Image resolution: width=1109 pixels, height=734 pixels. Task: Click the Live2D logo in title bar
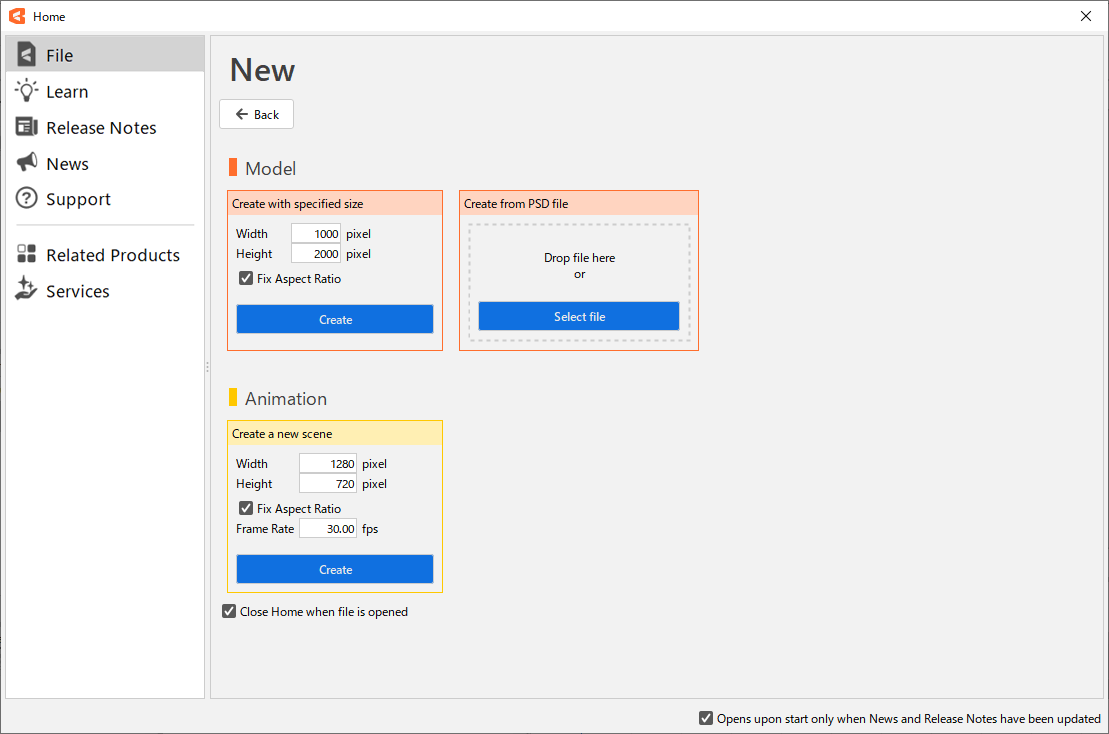tap(16, 16)
